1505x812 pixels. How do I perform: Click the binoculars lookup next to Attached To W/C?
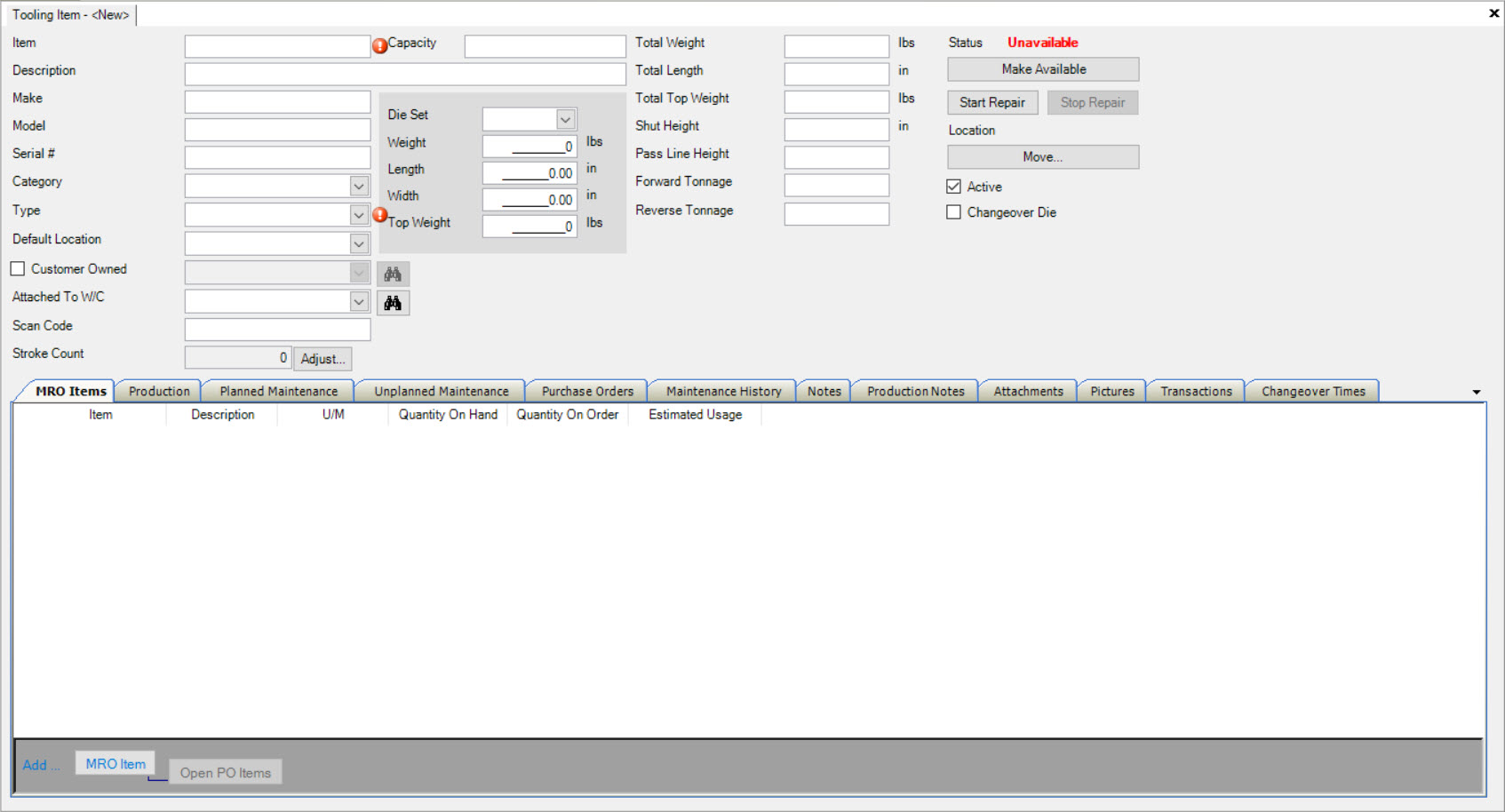pos(393,303)
